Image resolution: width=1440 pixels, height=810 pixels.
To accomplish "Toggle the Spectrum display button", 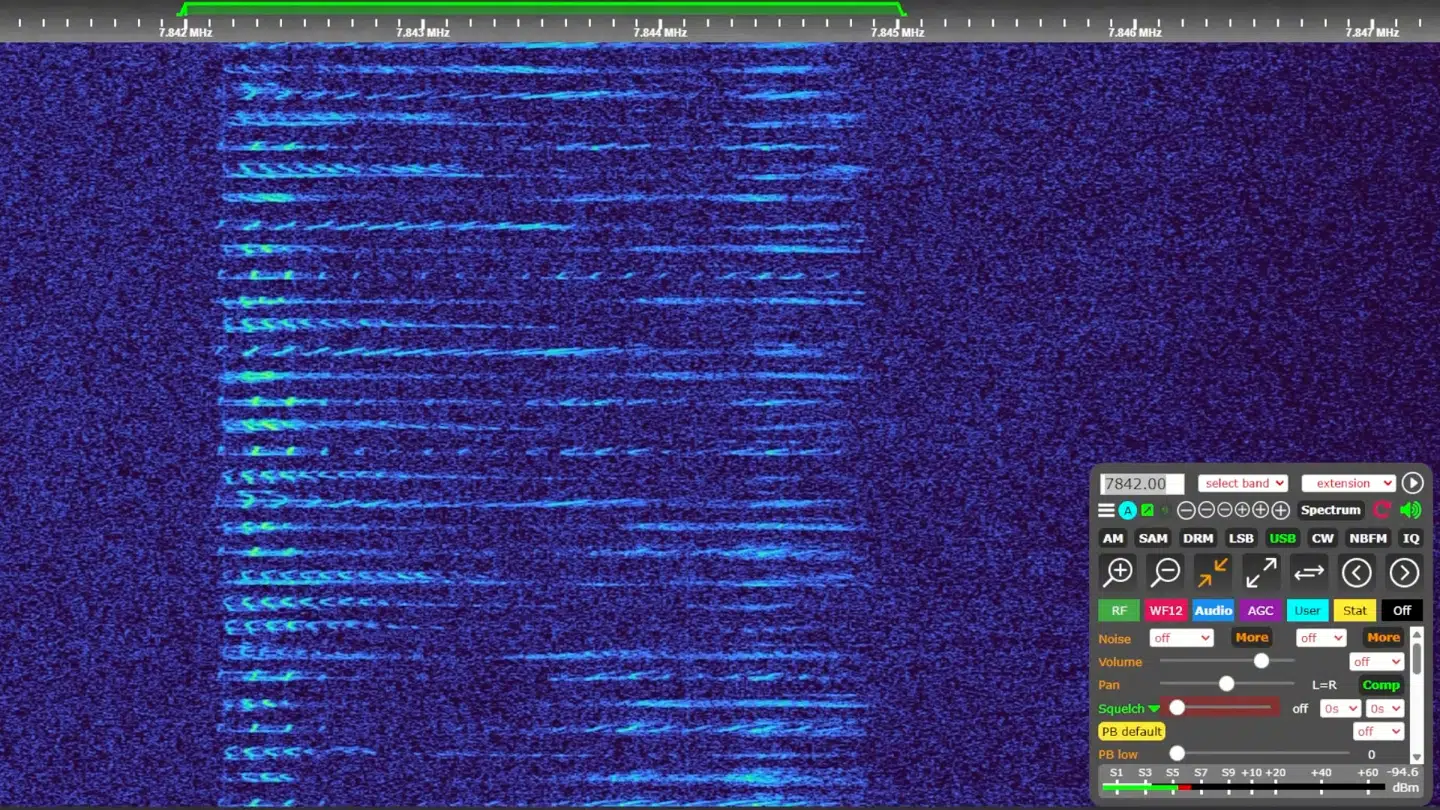I will pos(1330,510).
